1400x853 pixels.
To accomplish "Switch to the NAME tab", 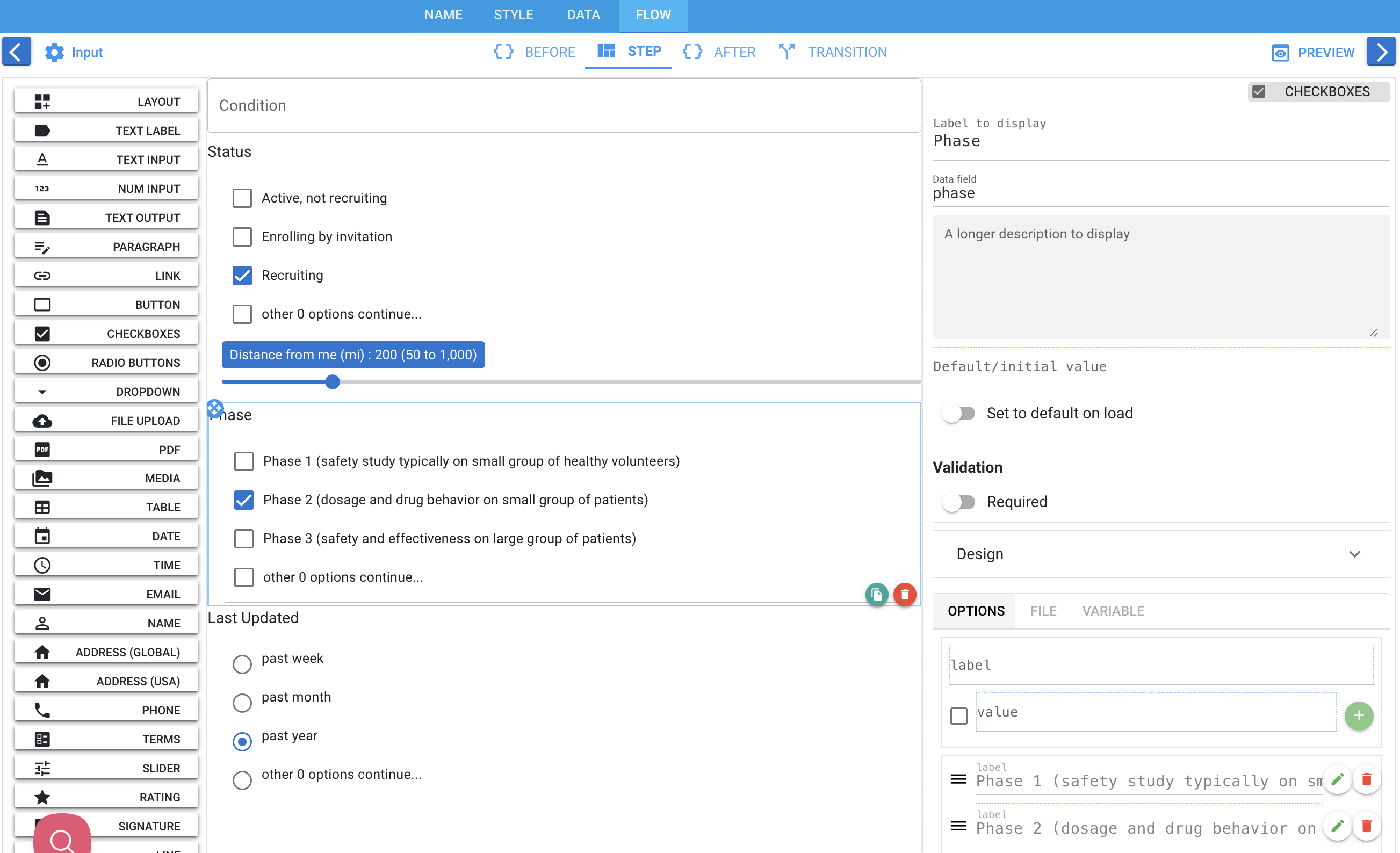I will coord(443,16).
